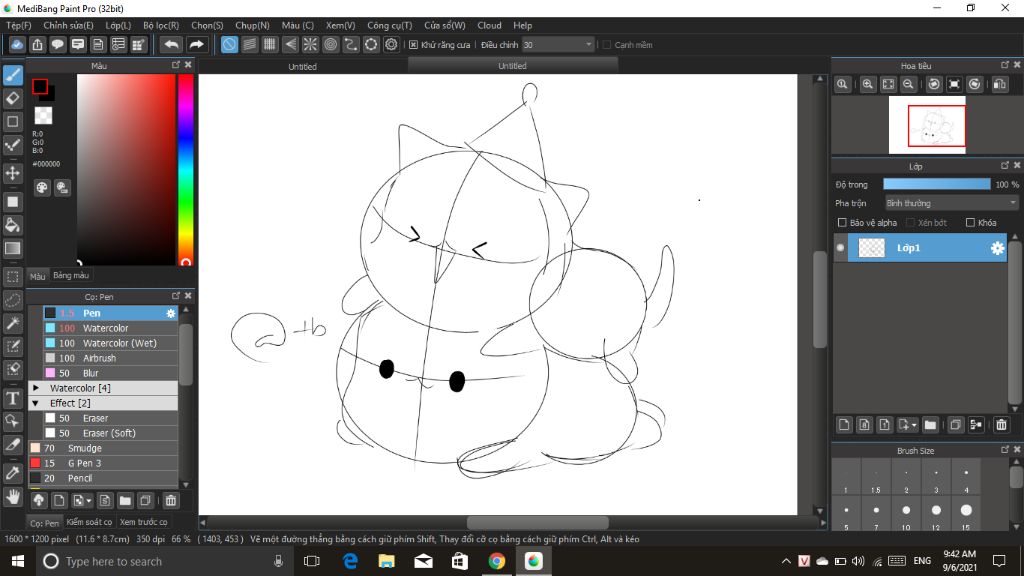Open the Lớp(L) menu

click(x=118, y=25)
